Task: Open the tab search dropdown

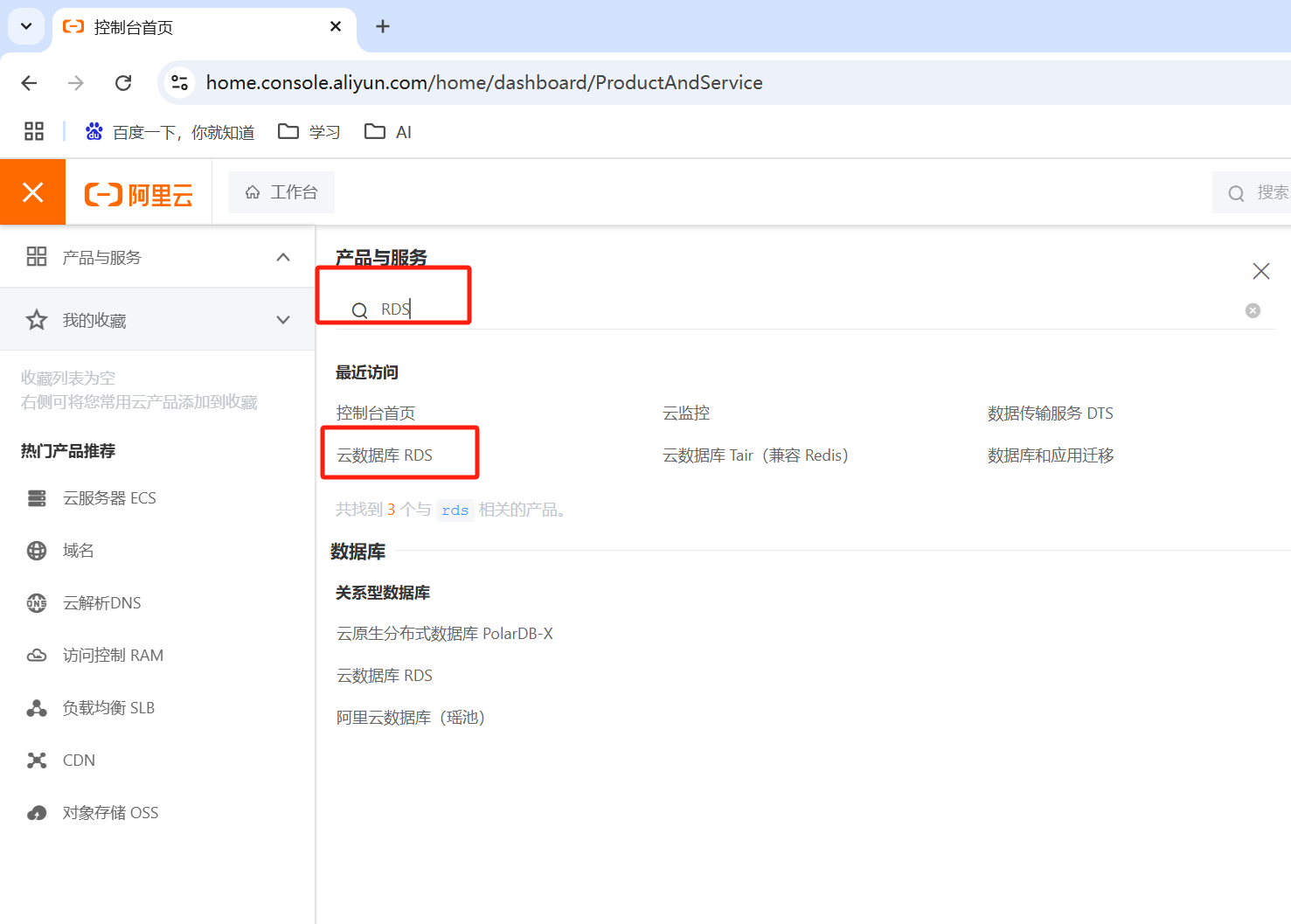Action: tap(26, 26)
